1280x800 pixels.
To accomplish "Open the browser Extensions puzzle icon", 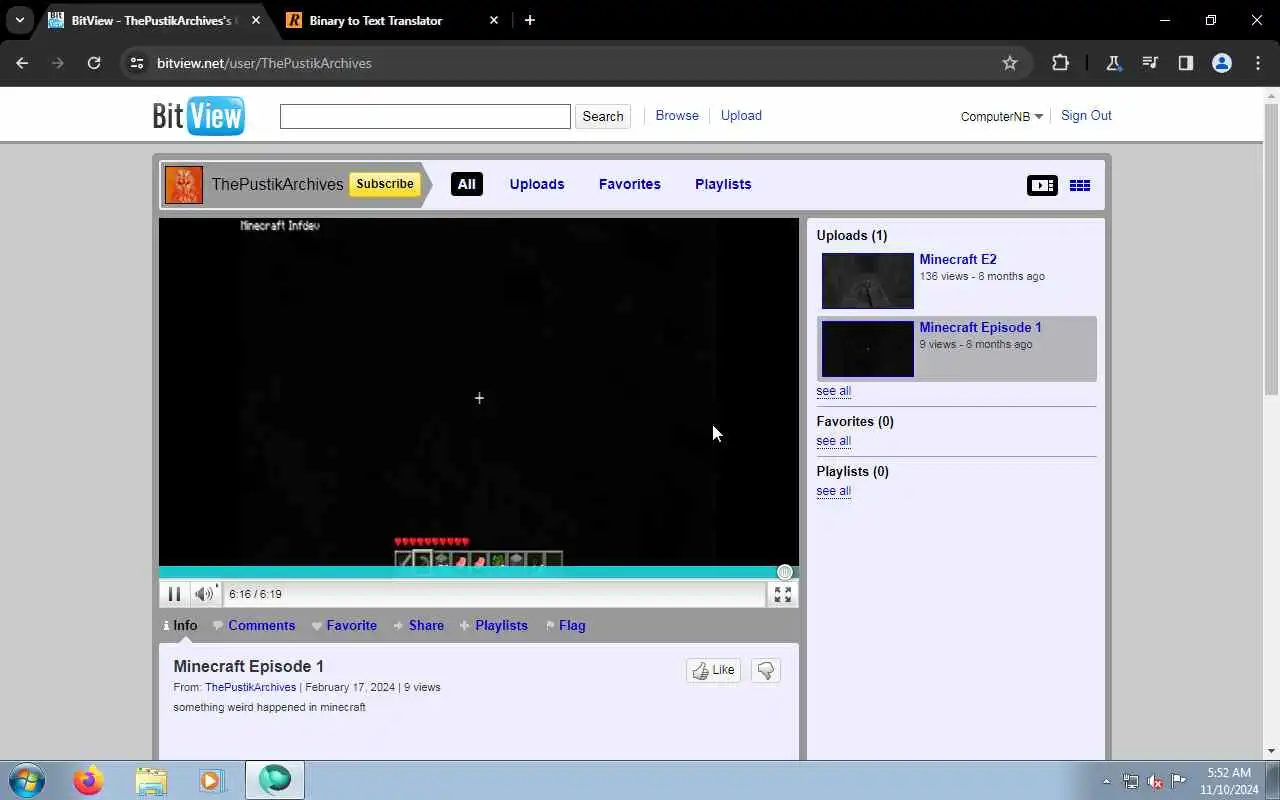I will coord(1061,63).
